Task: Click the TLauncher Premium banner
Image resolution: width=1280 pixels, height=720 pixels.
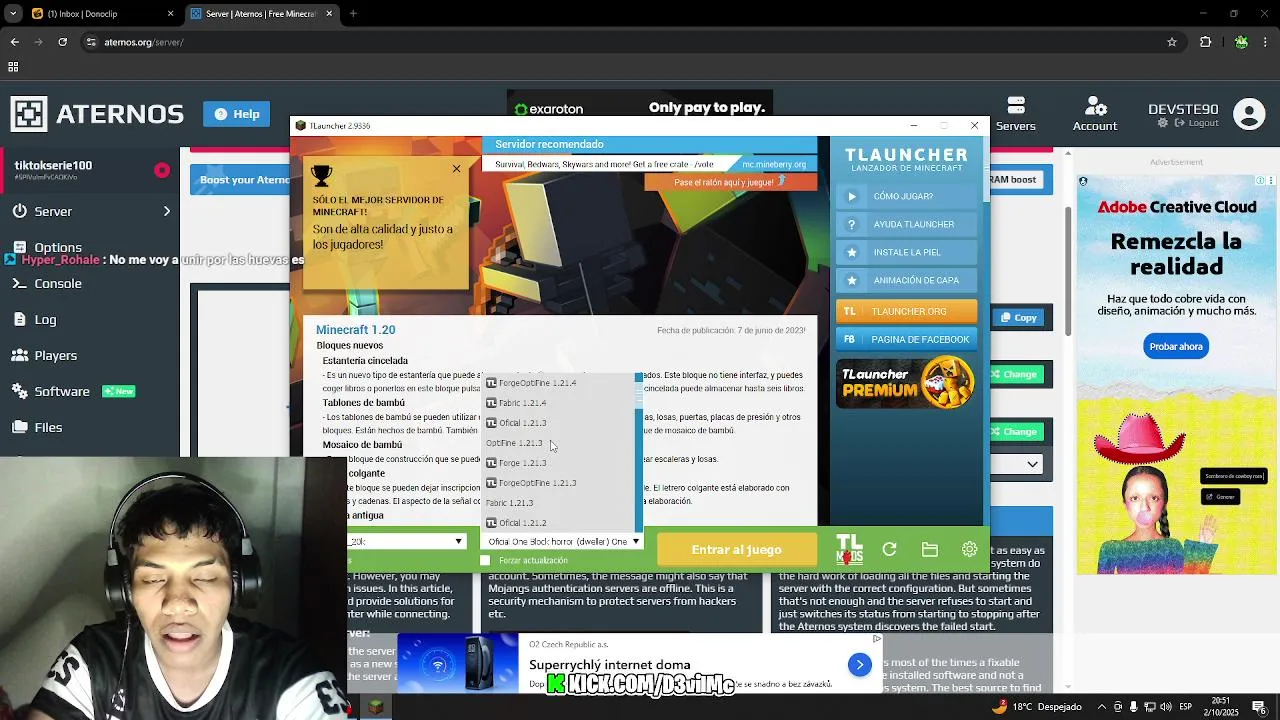Action: coord(906,383)
